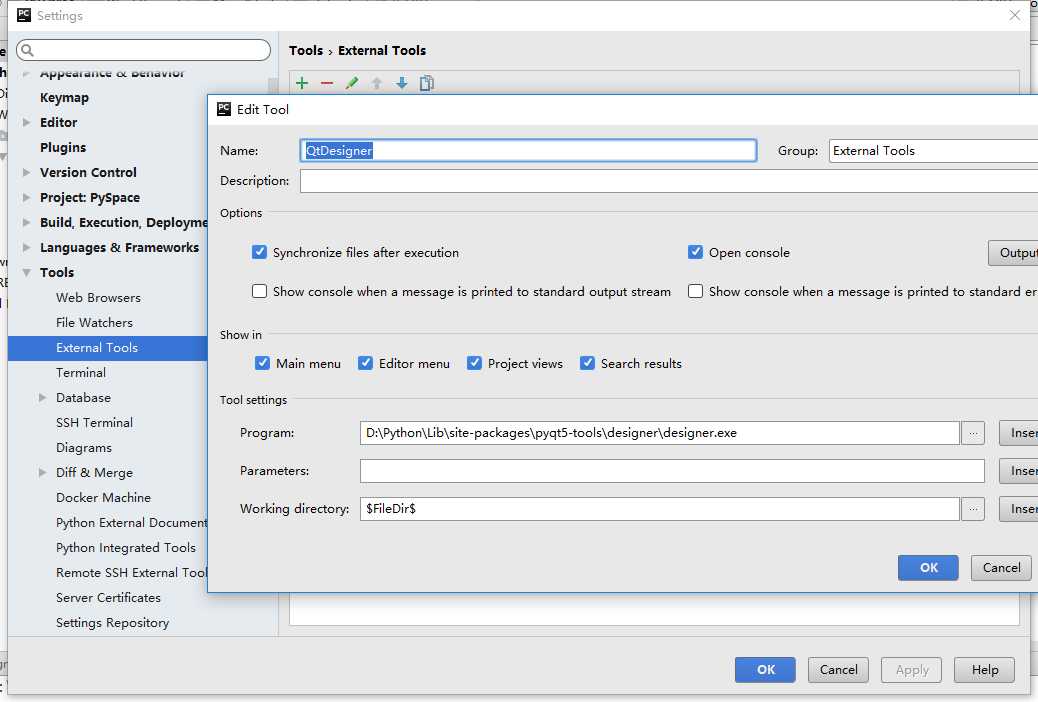
Task: Move tool down with the blue down arrow
Action: point(402,83)
